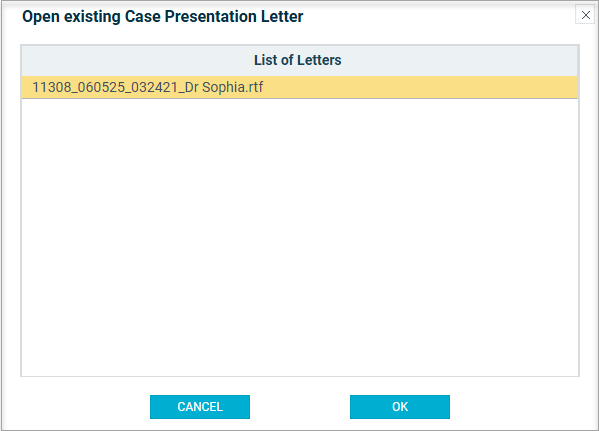Sort letters by clicking List of Letters header
The image size is (599, 431).
(x=300, y=60)
